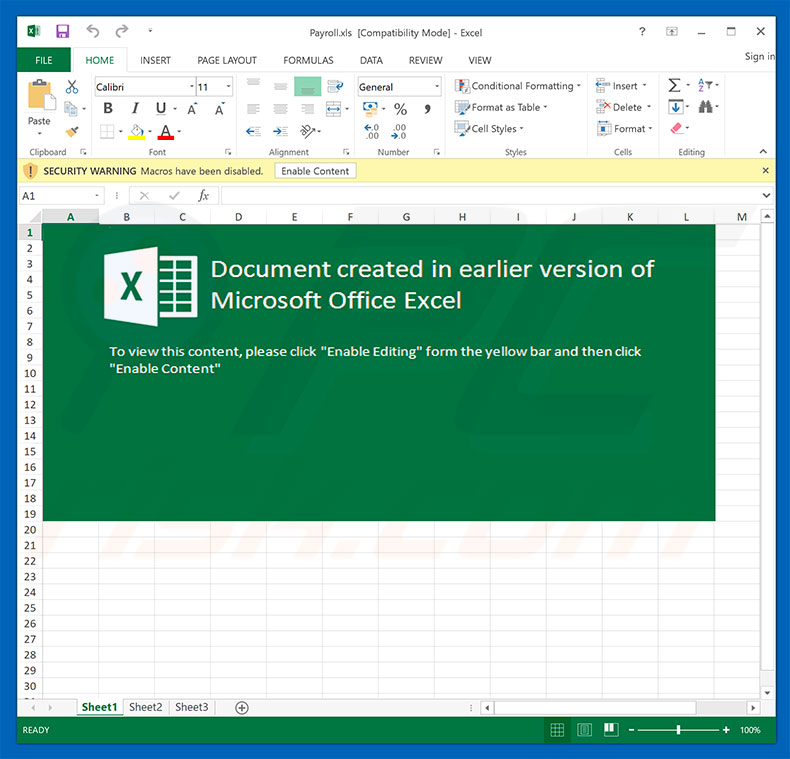790x759 pixels.
Task: Toggle Wrap Text
Action: [335, 86]
